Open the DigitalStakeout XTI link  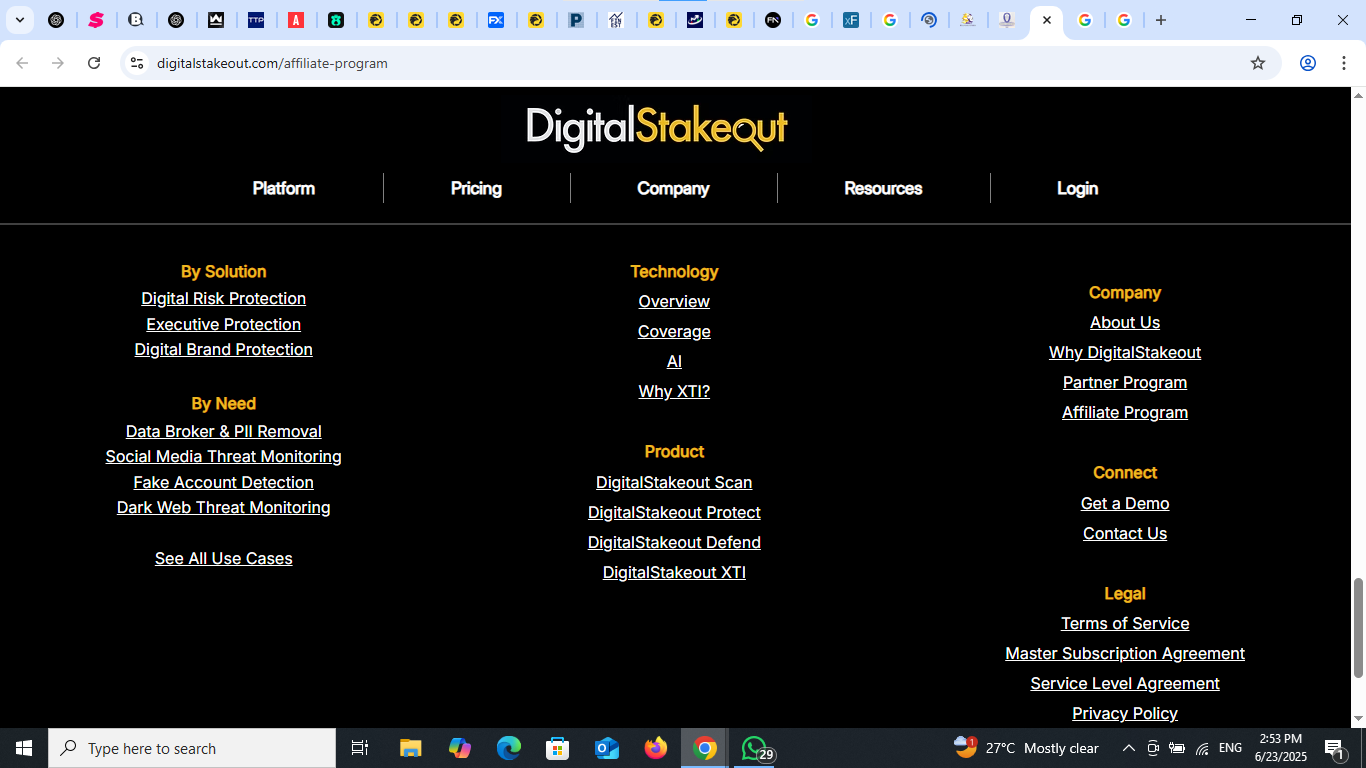pyautogui.click(x=674, y=572)
